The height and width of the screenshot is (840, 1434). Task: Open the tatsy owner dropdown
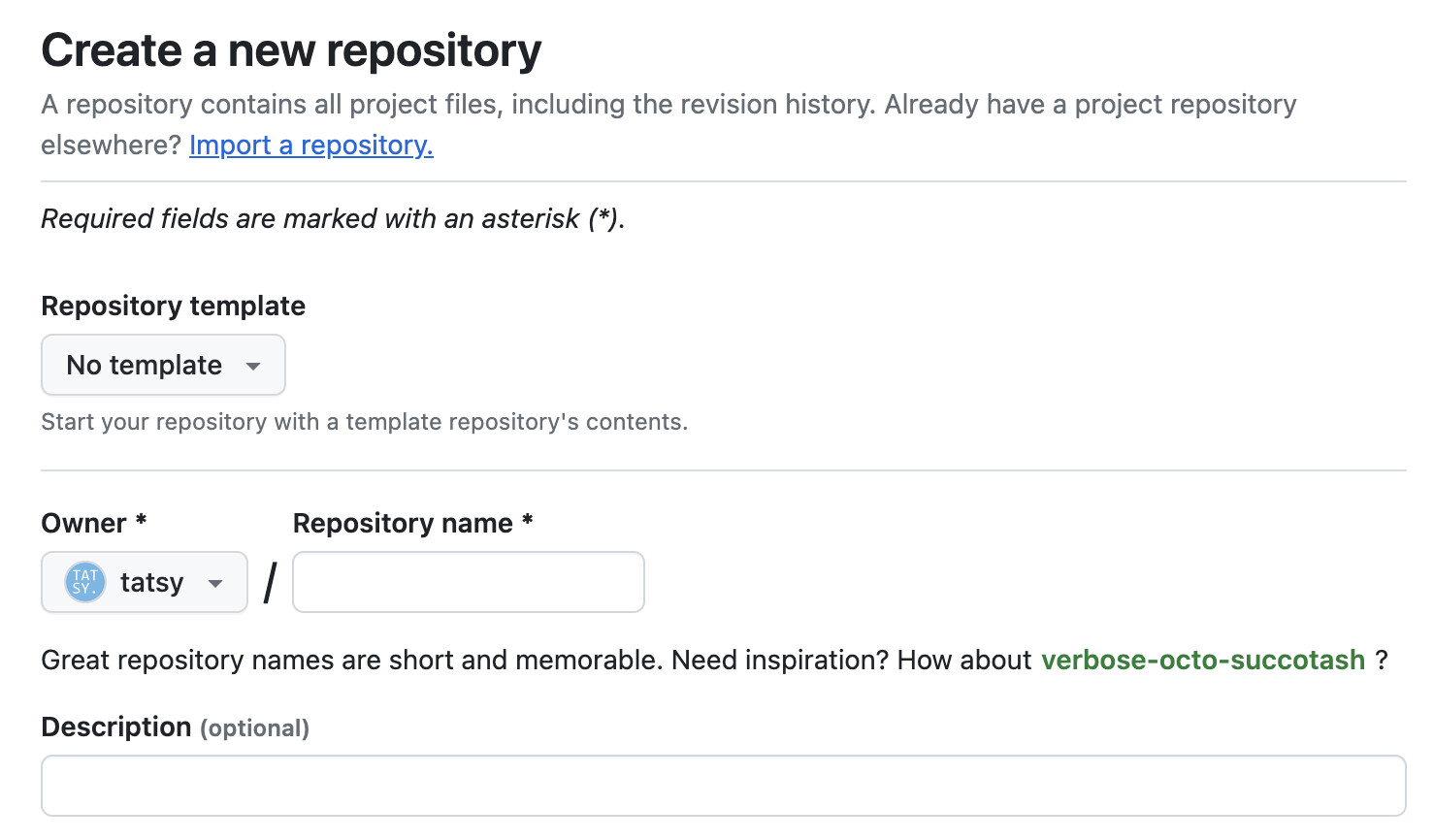(145, 582)
